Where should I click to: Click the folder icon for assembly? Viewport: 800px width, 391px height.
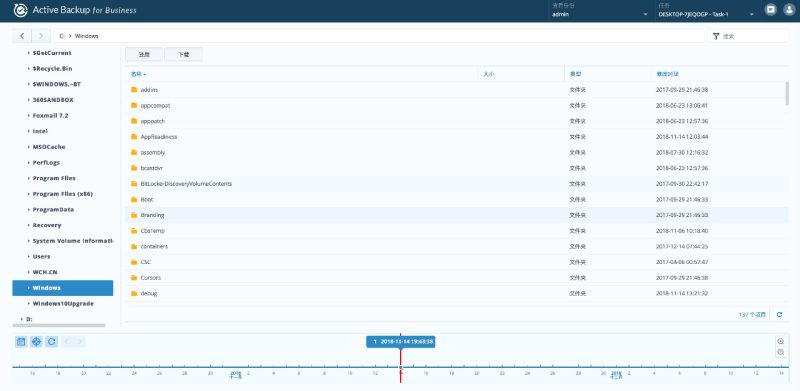point(134,153)
